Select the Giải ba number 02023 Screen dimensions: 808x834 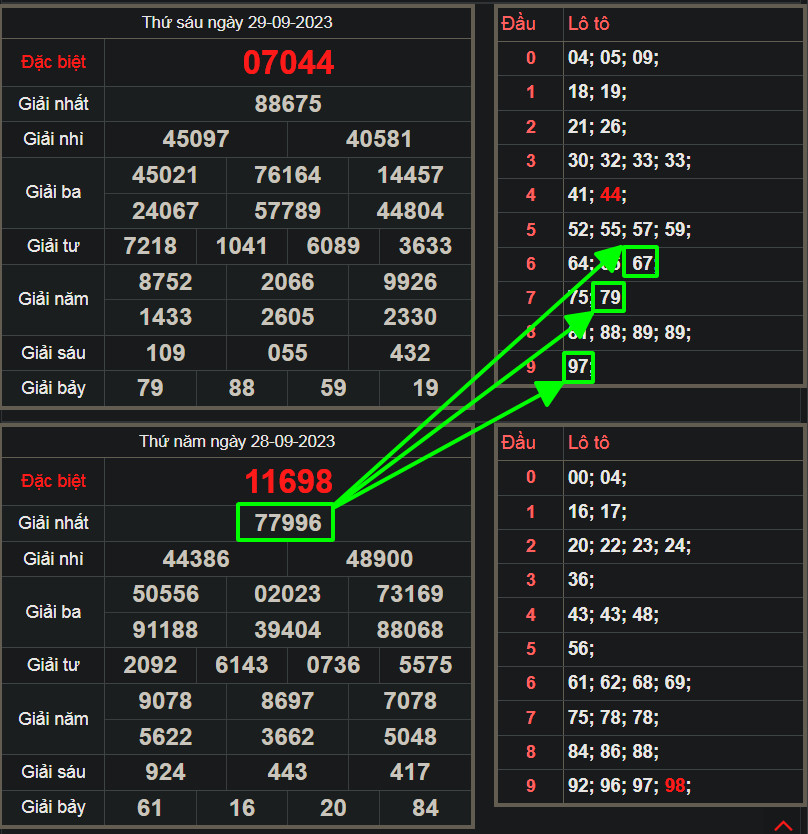pyautogui.click(x=288, y=594)
